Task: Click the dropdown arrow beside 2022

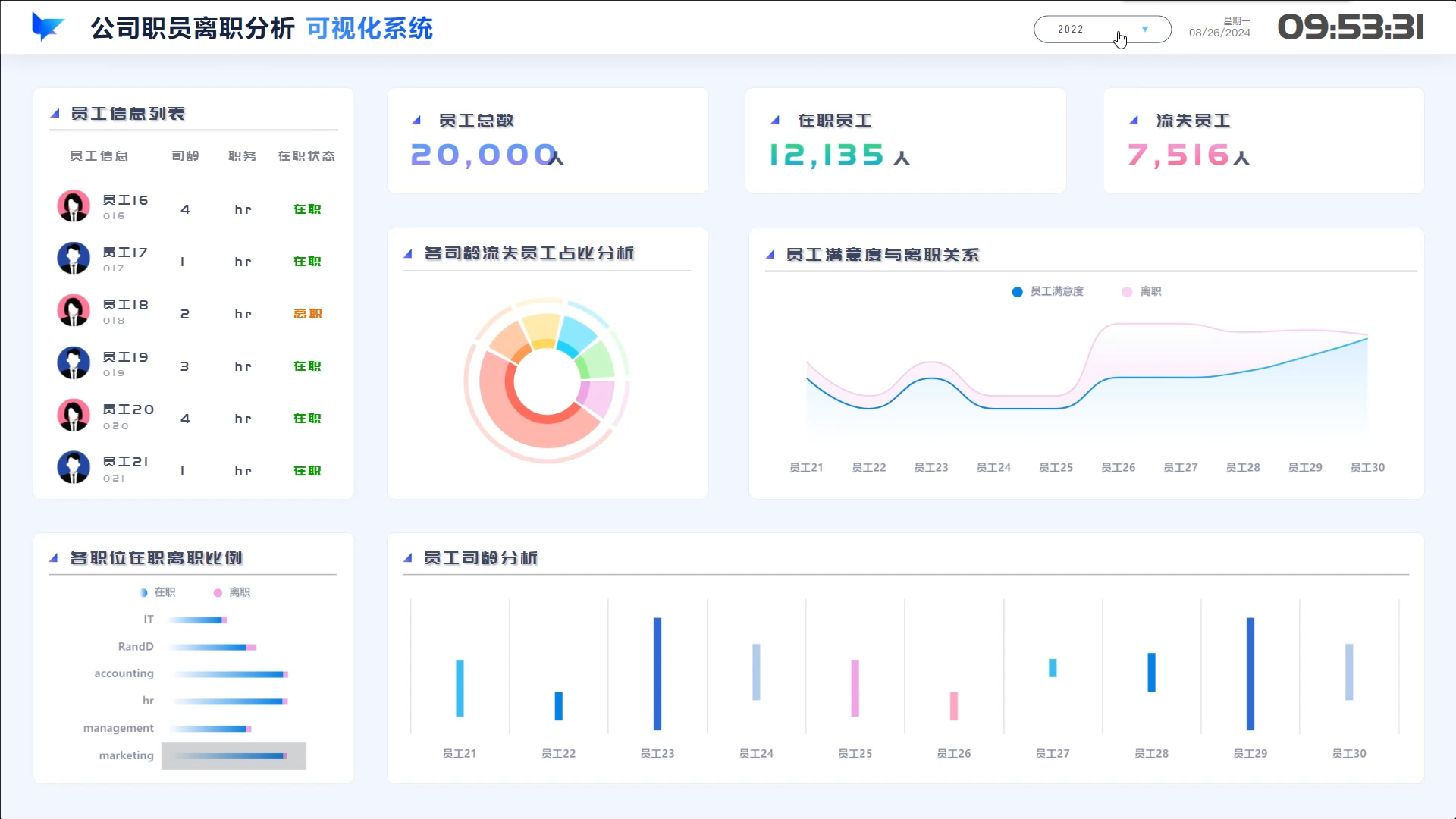Action: (1145, 29)
